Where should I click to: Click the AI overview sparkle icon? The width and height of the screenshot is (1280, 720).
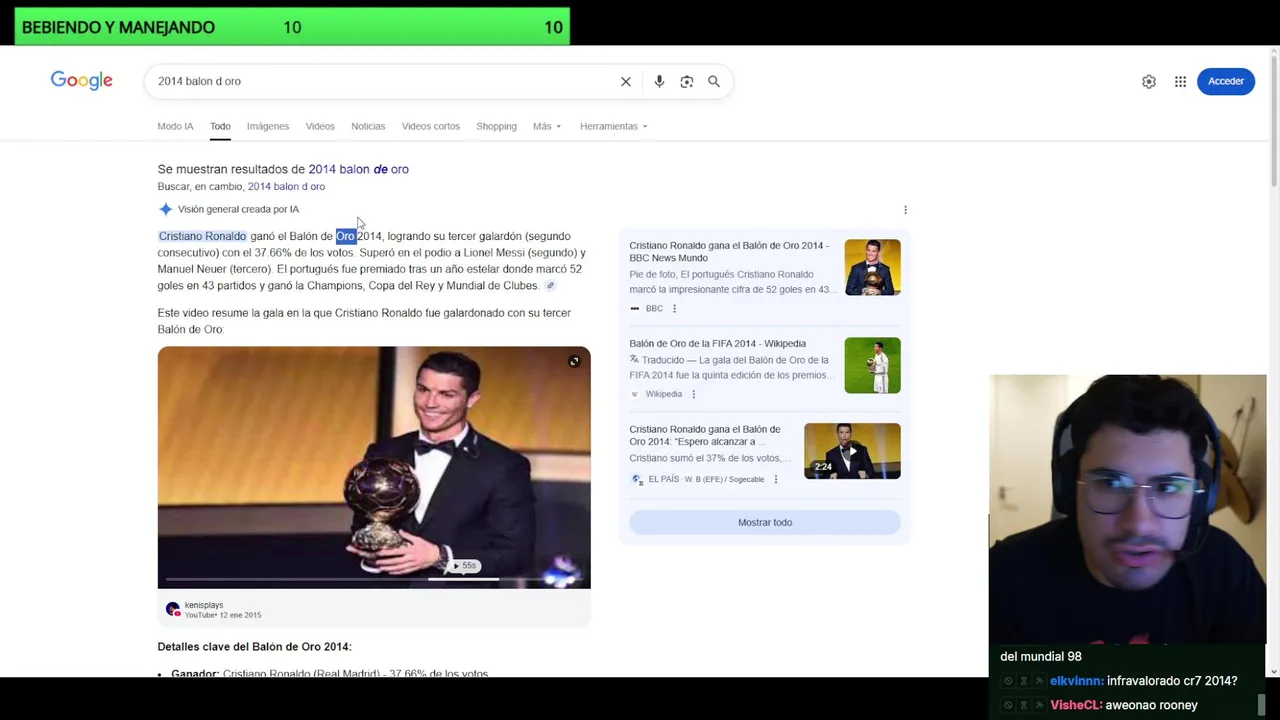(x=166, y=209)
